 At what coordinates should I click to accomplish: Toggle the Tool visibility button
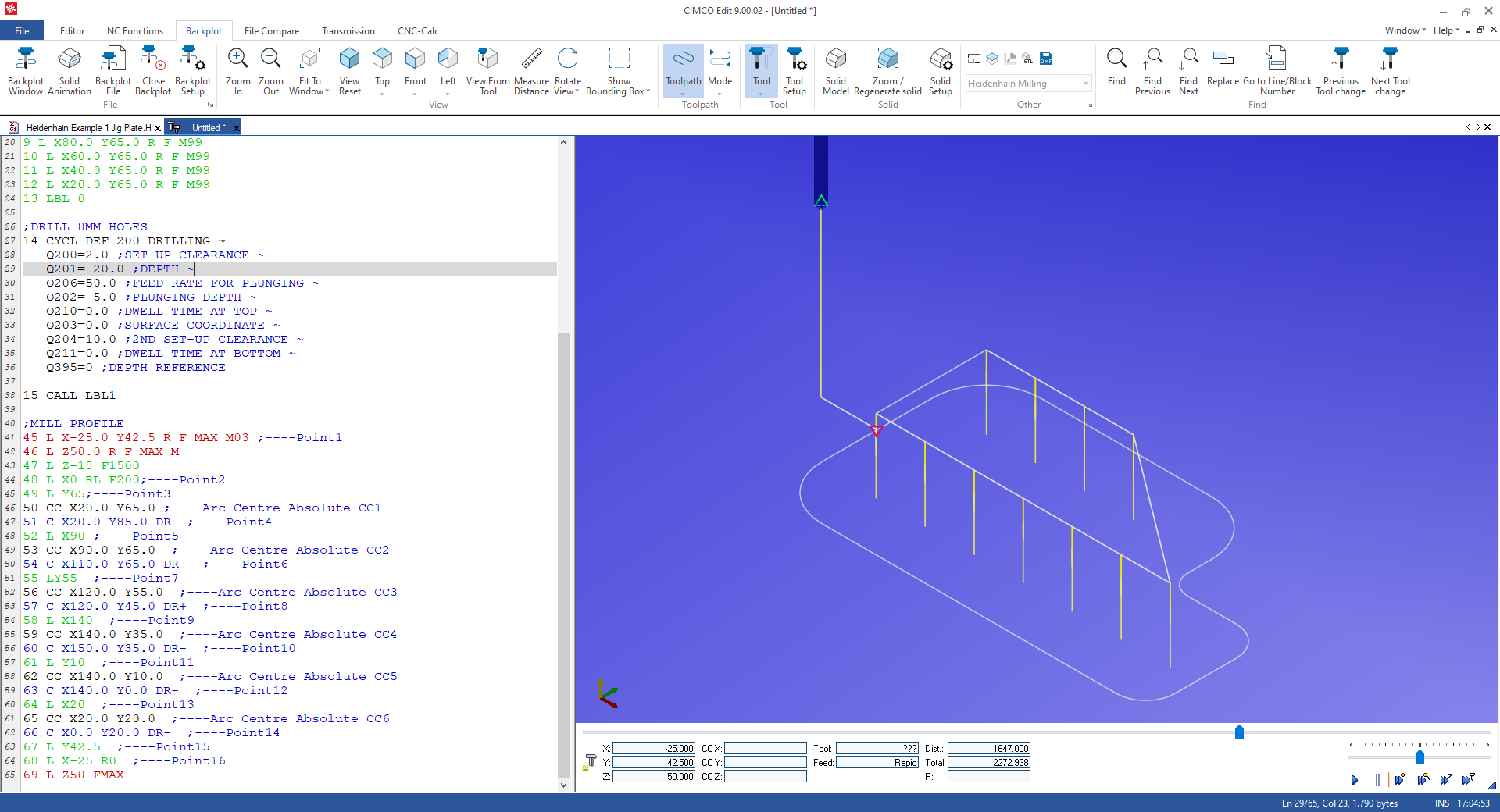(x=761, y=70)
